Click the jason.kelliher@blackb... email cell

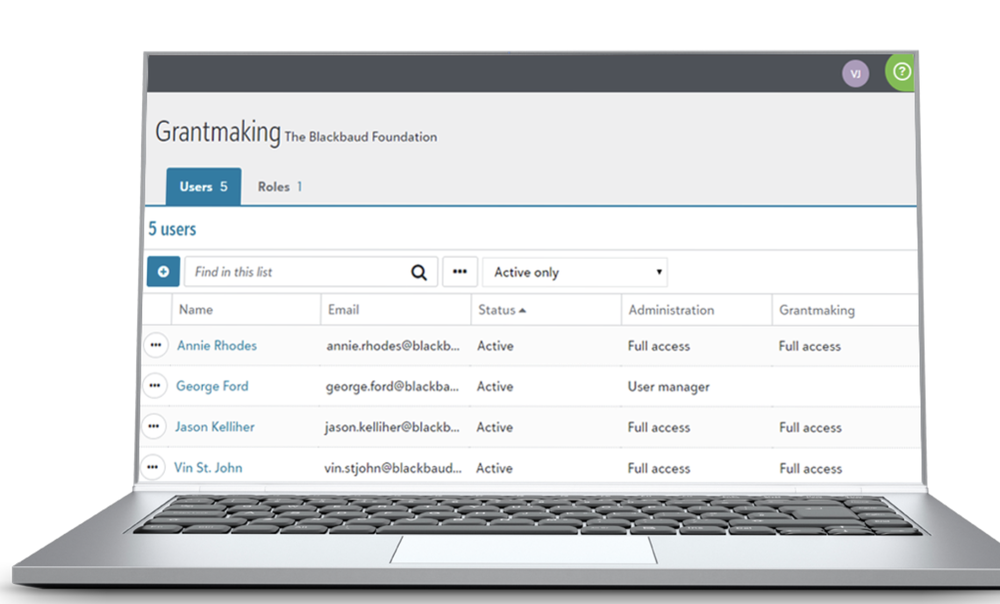392,427
